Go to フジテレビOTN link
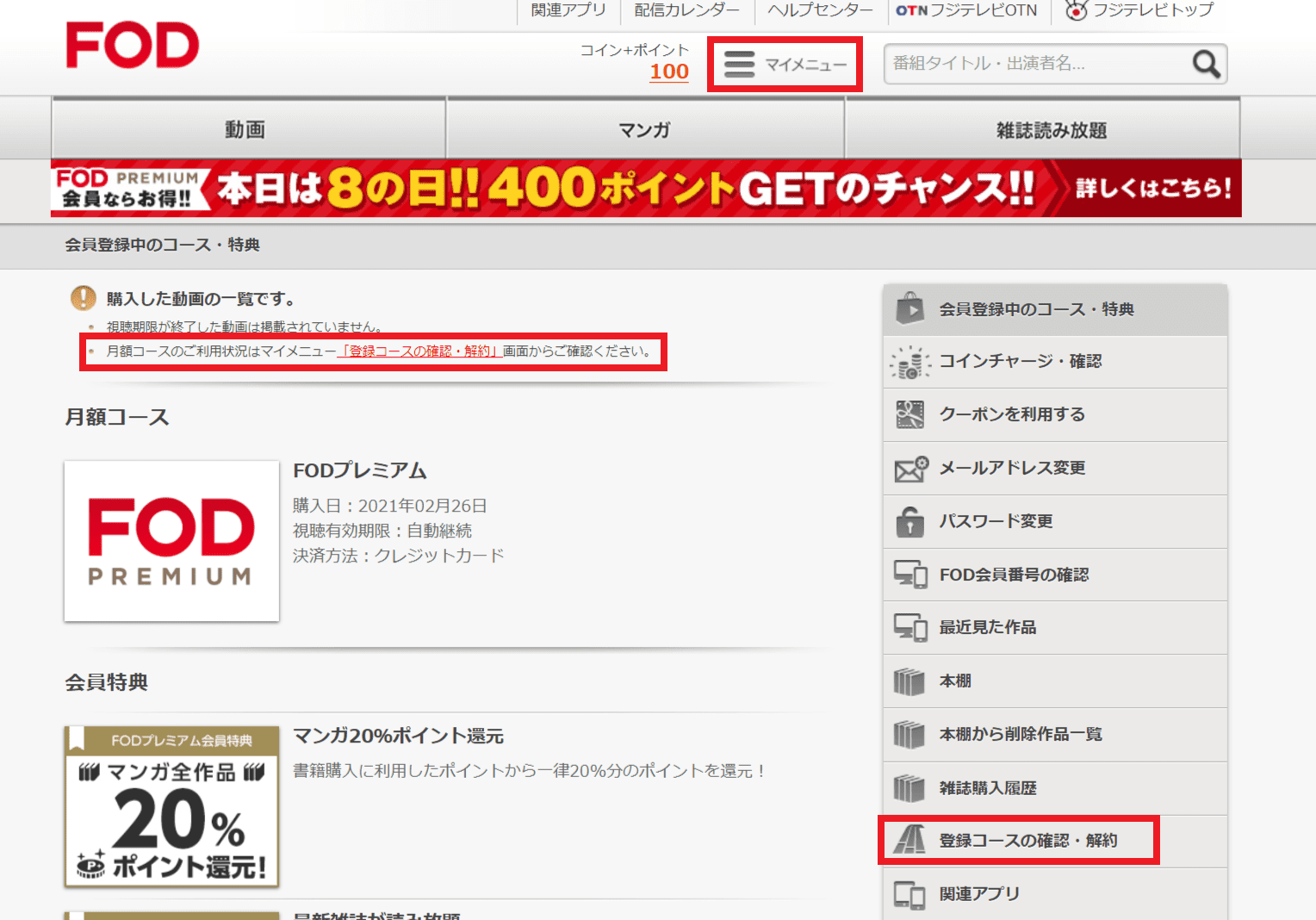The image size is (1316, 920). [x=966, y=10]
